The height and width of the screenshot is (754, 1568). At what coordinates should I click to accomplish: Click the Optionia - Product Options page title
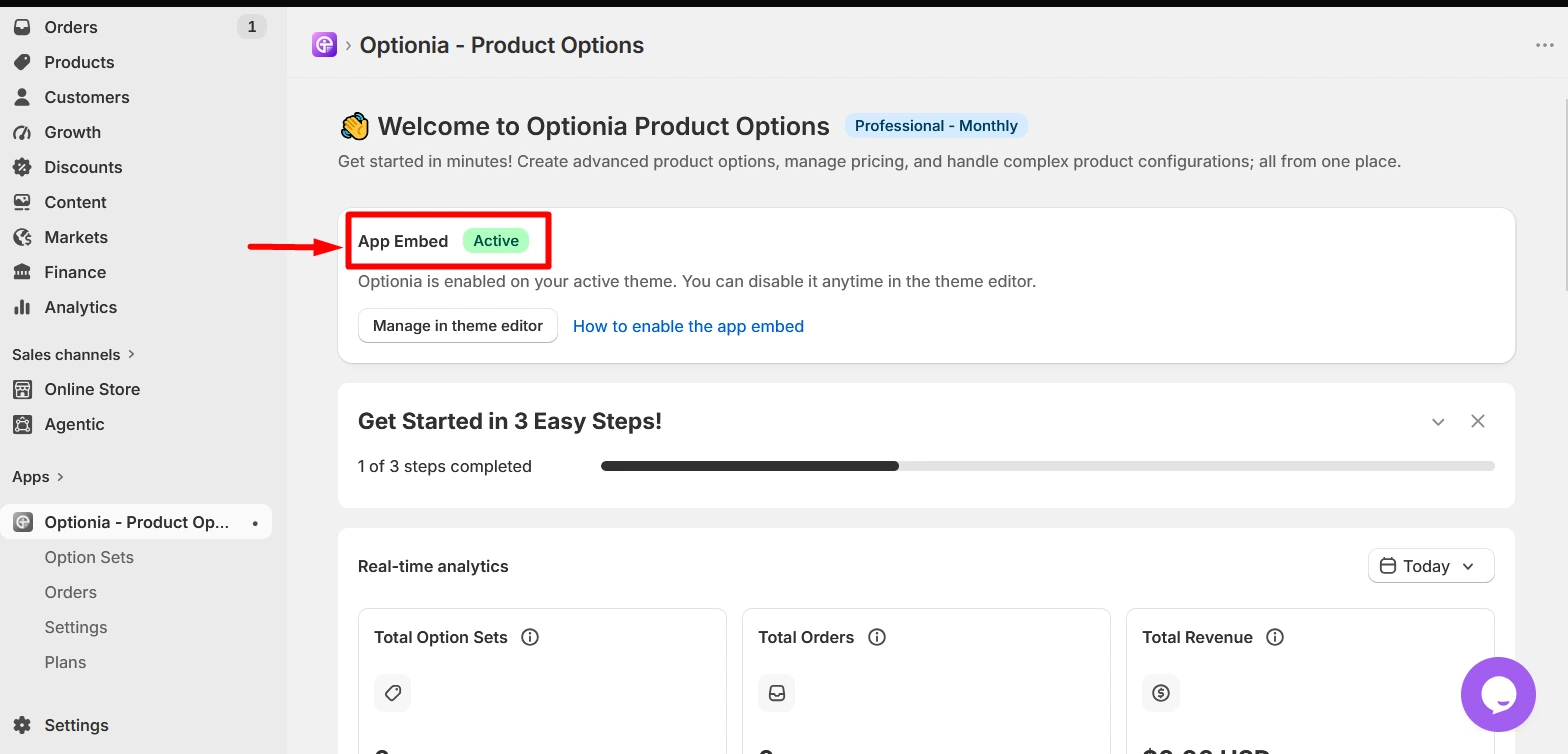pos(502,45)
